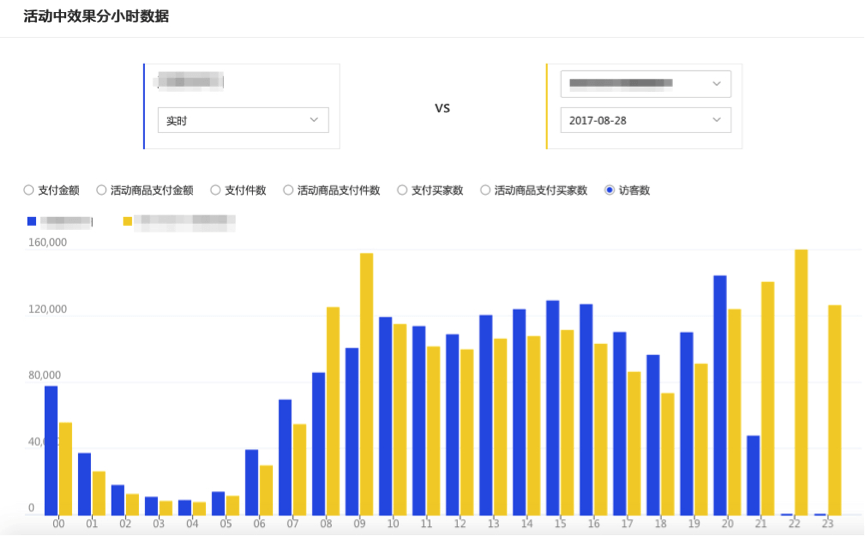Click the 120,000 axis label
The width and height of the screenshot is (865, 536).
pos(47,309)
